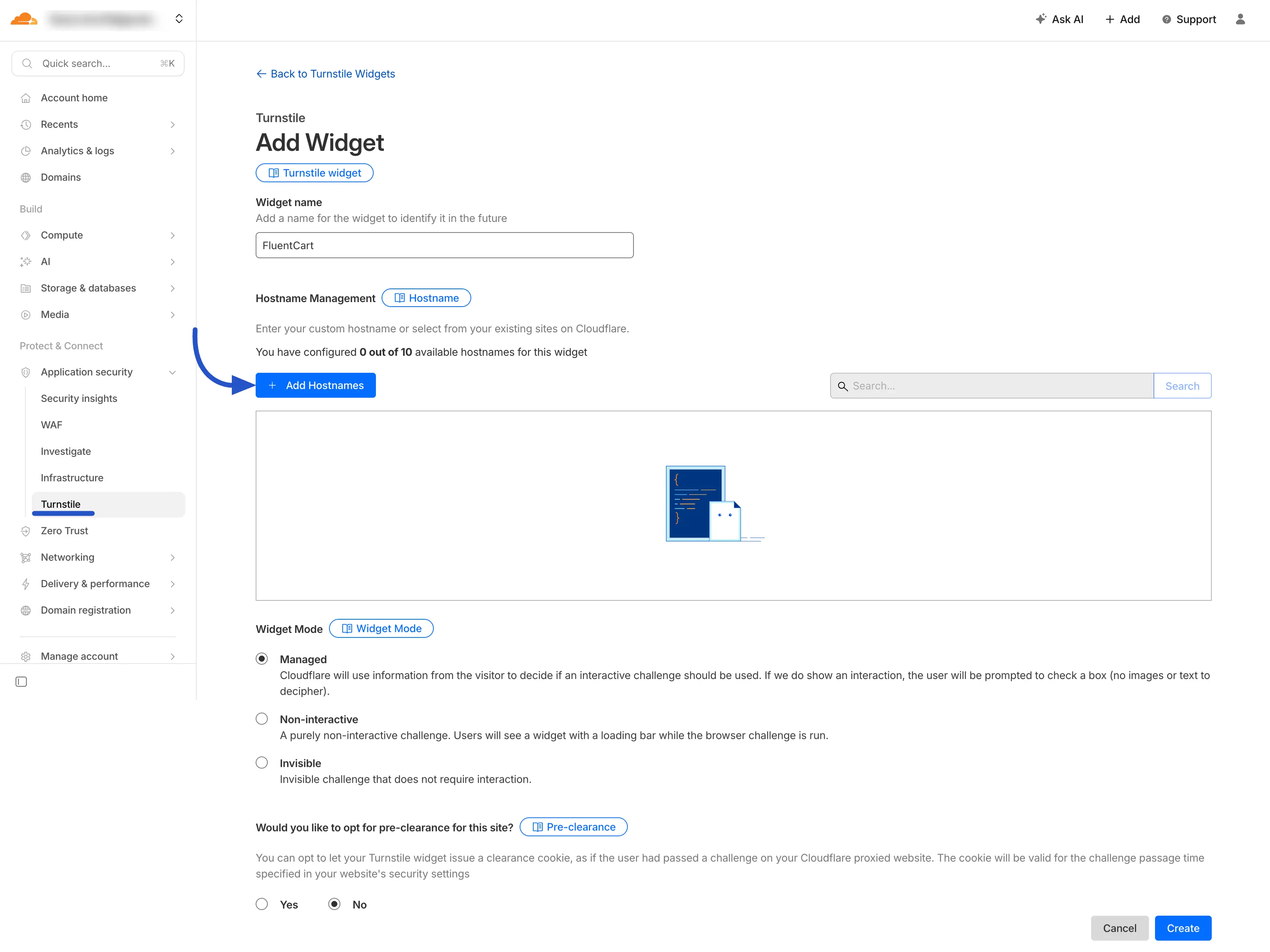Viewport: 1270px width, 952px height.
Task: Open the user profile account icon
Action: click(x=1240, y=19)
